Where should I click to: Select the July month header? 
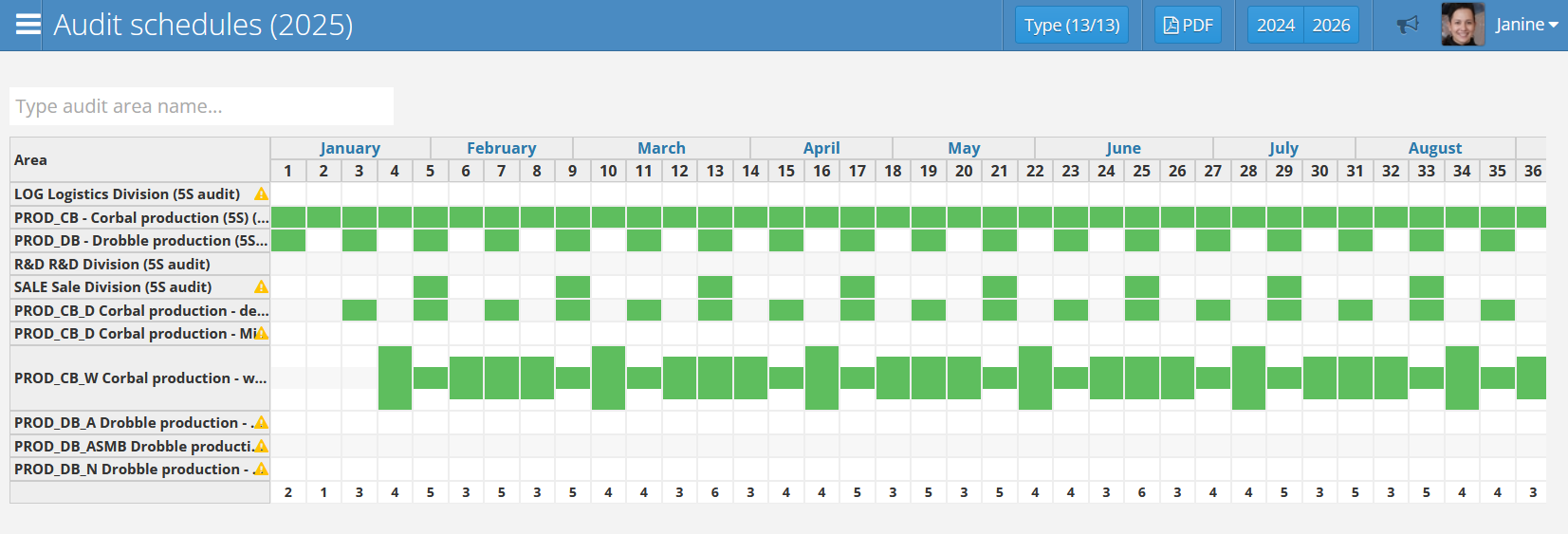(1283, 148)
